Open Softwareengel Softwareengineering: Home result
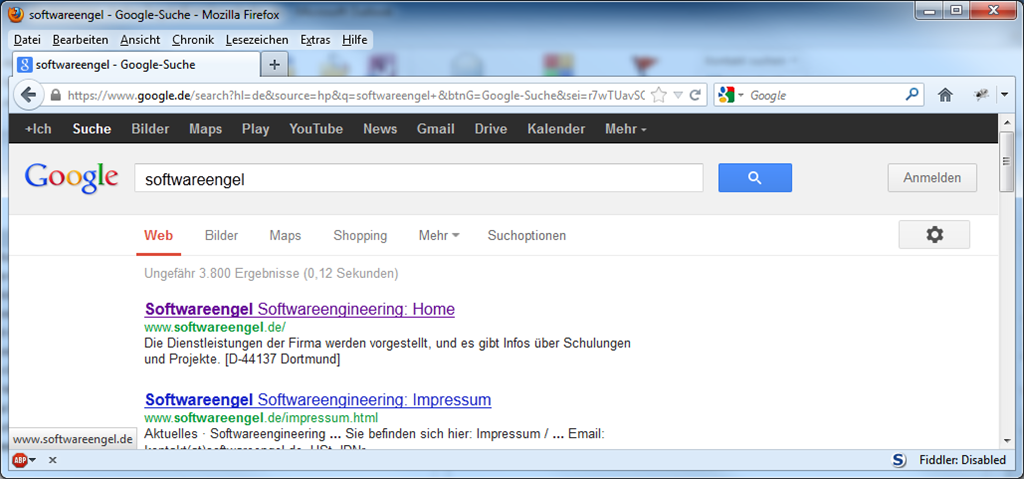This screenshot has width=1024, height=479. click(x=300, y=309)
